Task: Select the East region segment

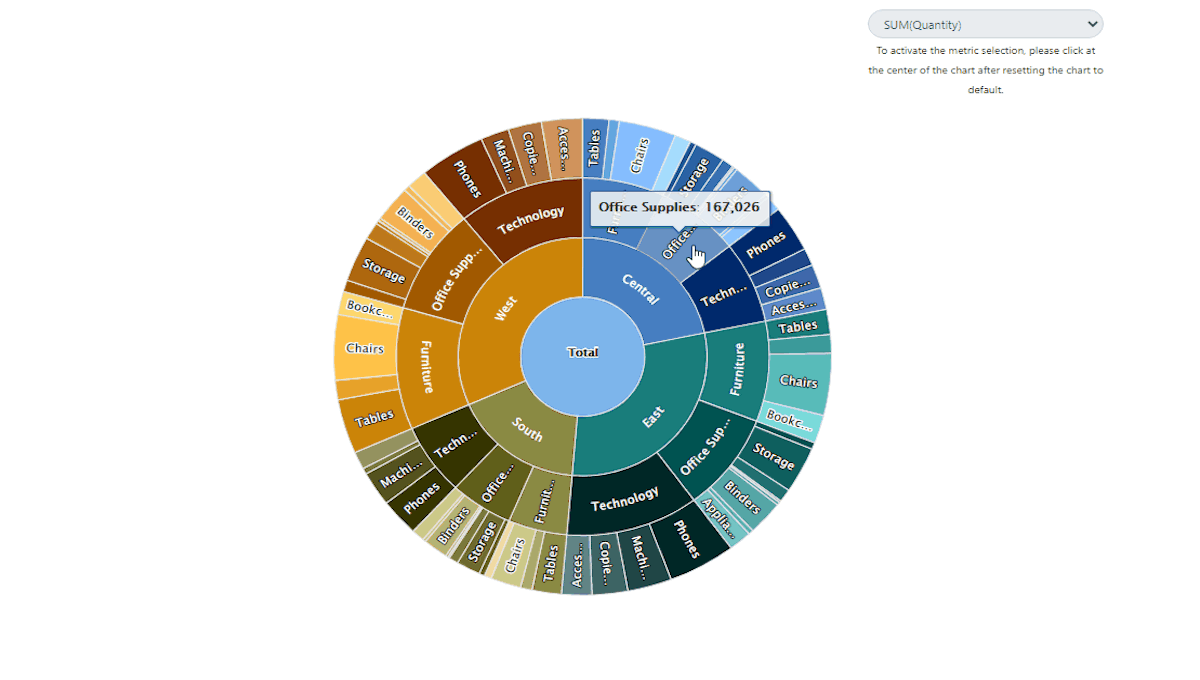Action: [655, 420]
